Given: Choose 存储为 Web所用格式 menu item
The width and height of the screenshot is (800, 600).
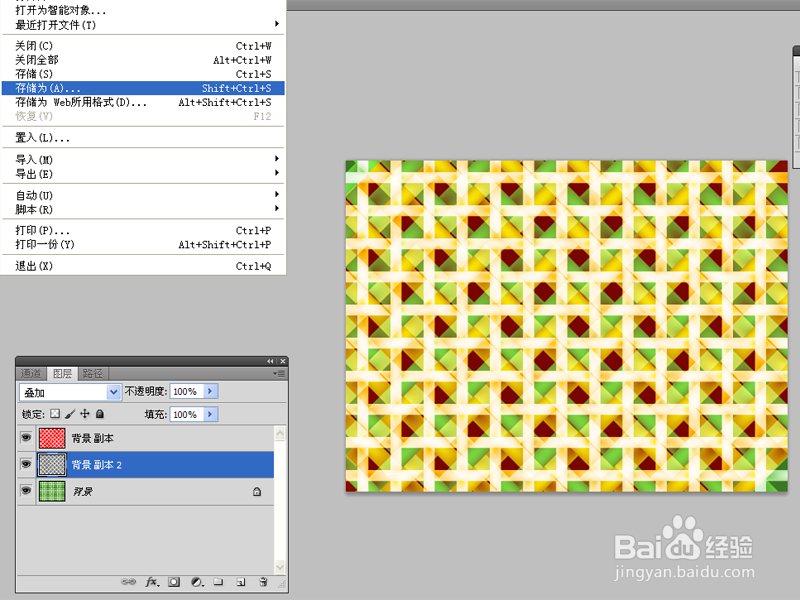Looking at the screenshot, I should tap(143, 102).
